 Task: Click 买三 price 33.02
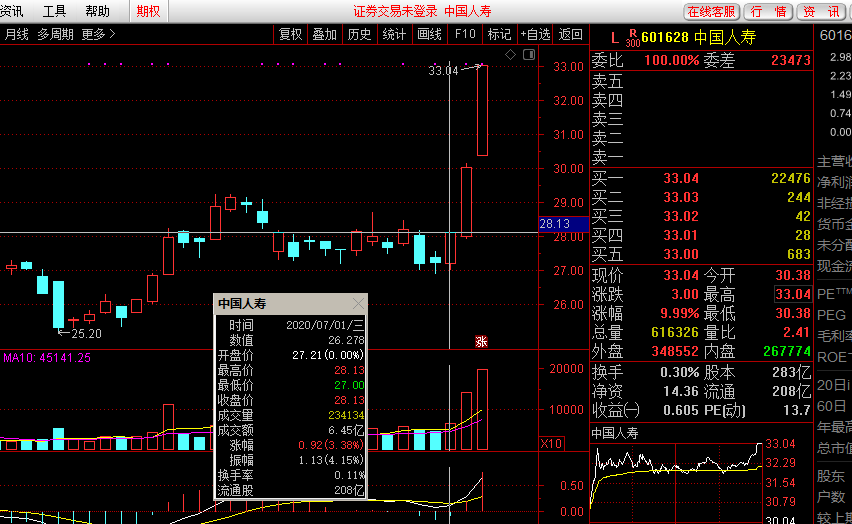[x=681, y=216]
